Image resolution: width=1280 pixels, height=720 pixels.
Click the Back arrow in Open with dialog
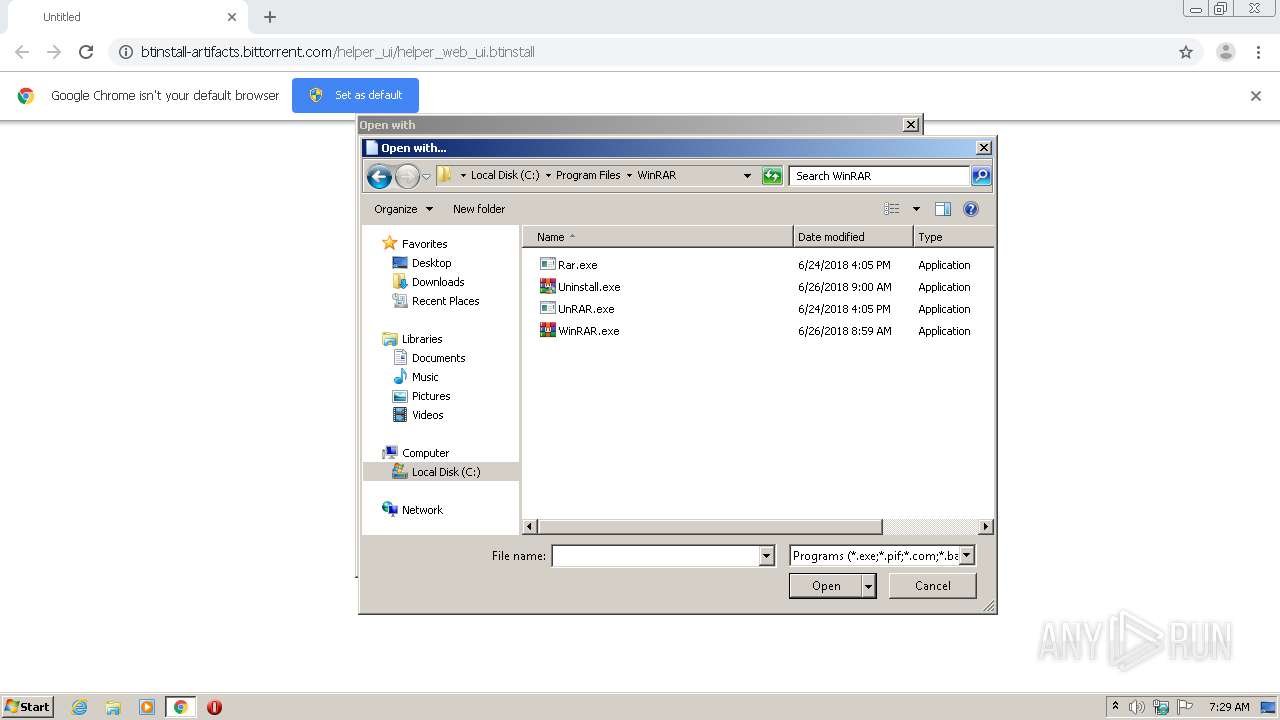(x=379, y=177)
